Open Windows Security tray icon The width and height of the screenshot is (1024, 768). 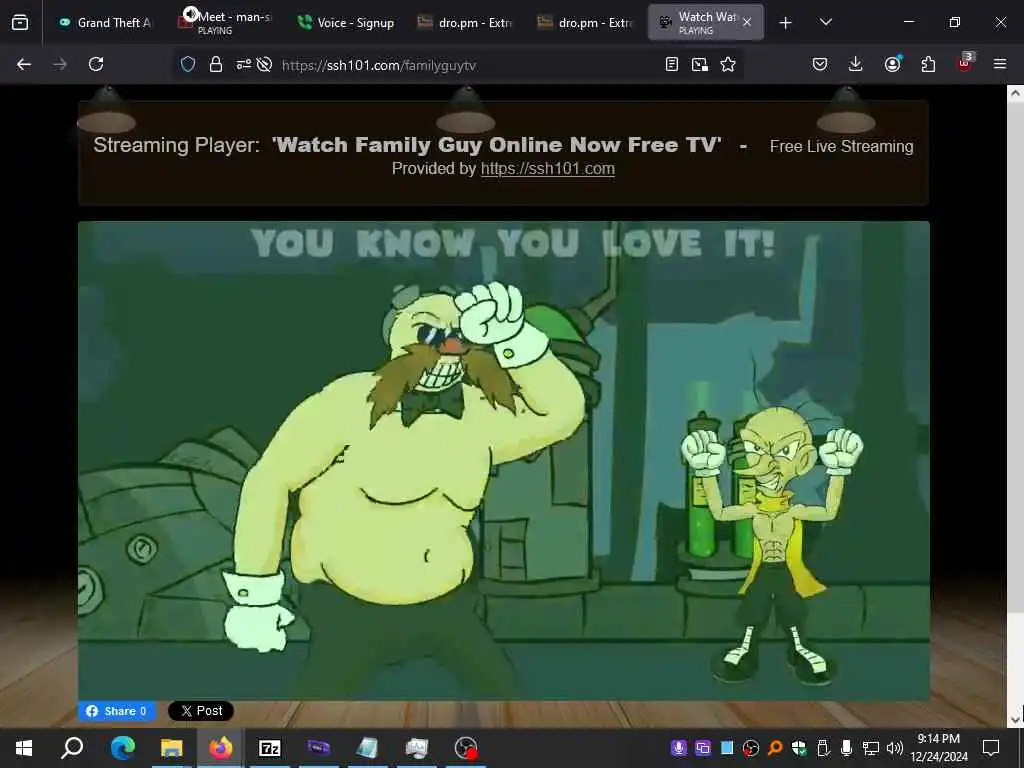tap(799, 748)
